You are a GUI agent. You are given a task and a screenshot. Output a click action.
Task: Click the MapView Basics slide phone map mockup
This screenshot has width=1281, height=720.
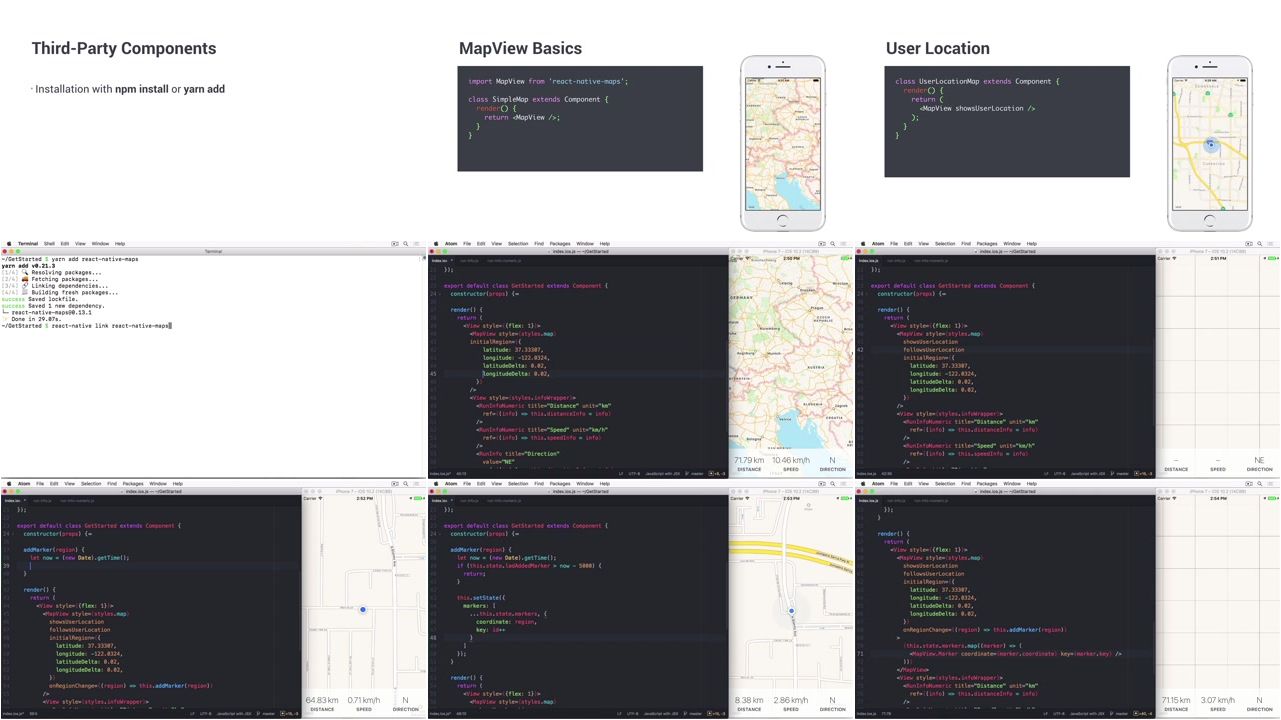coord(783,142)
